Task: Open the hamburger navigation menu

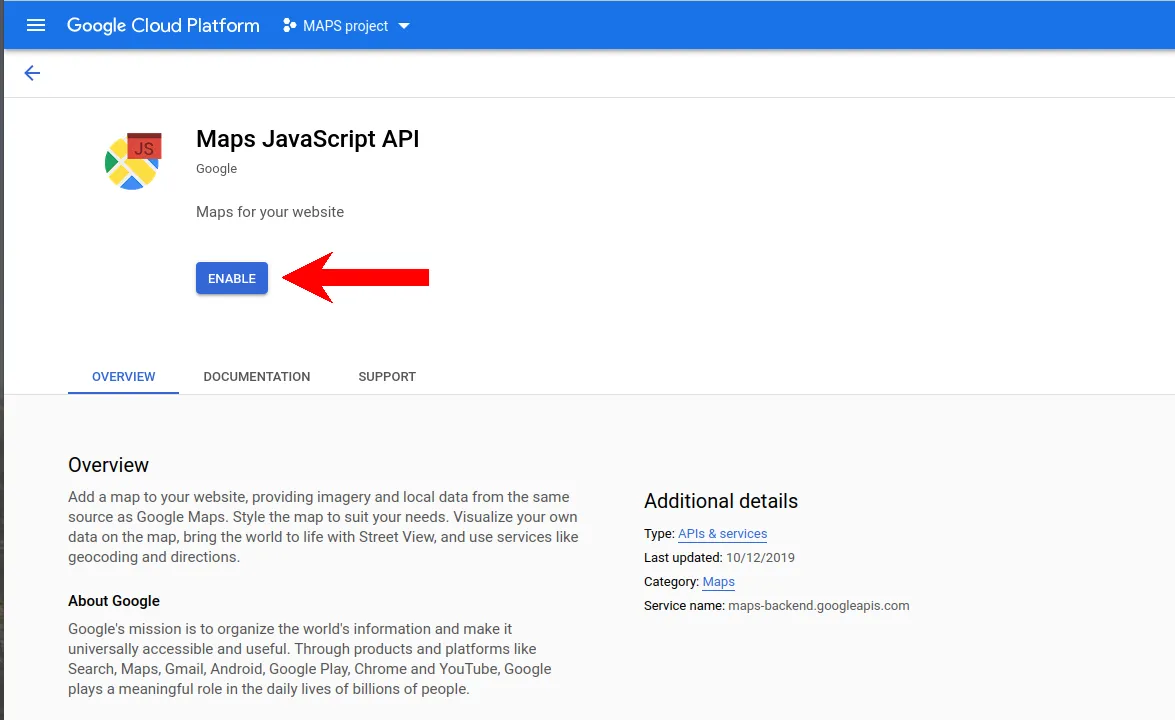Action: [36, 25]
